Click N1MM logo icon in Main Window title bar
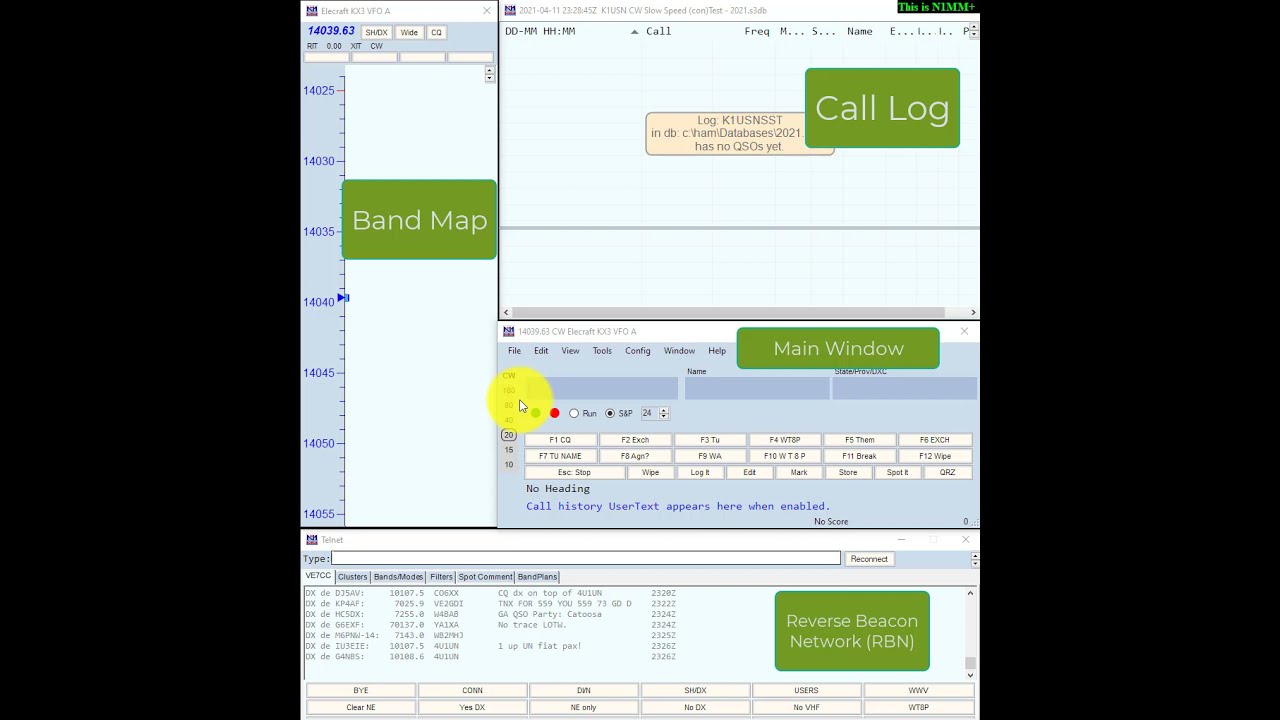The height and width of the screenshot is (720, 1280). (x=509, y=331)
